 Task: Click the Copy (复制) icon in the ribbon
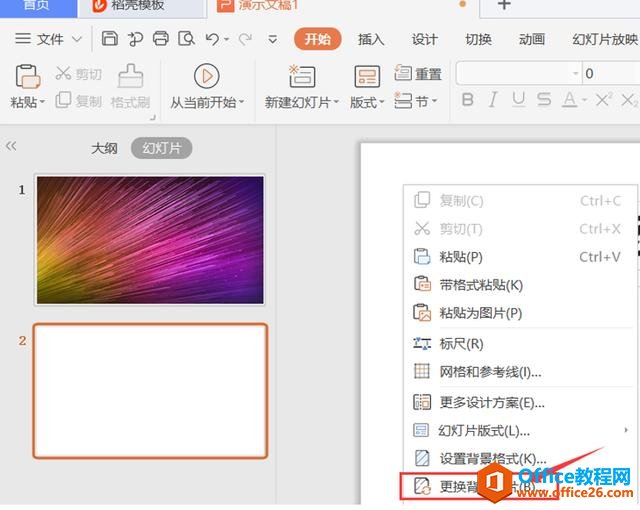coord(63,100)
